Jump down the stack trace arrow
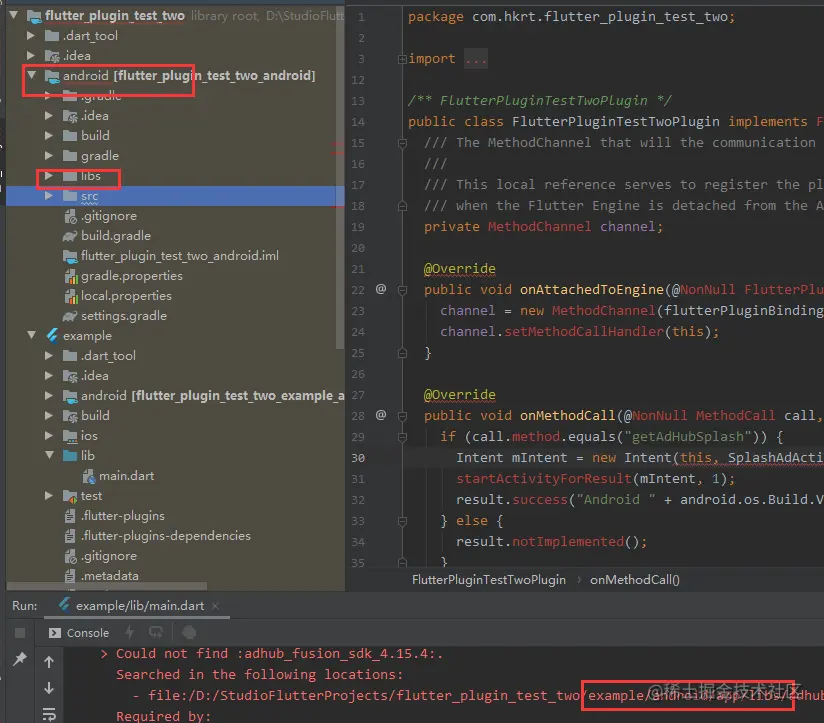The image size is (824, 723). pos(49,688)
